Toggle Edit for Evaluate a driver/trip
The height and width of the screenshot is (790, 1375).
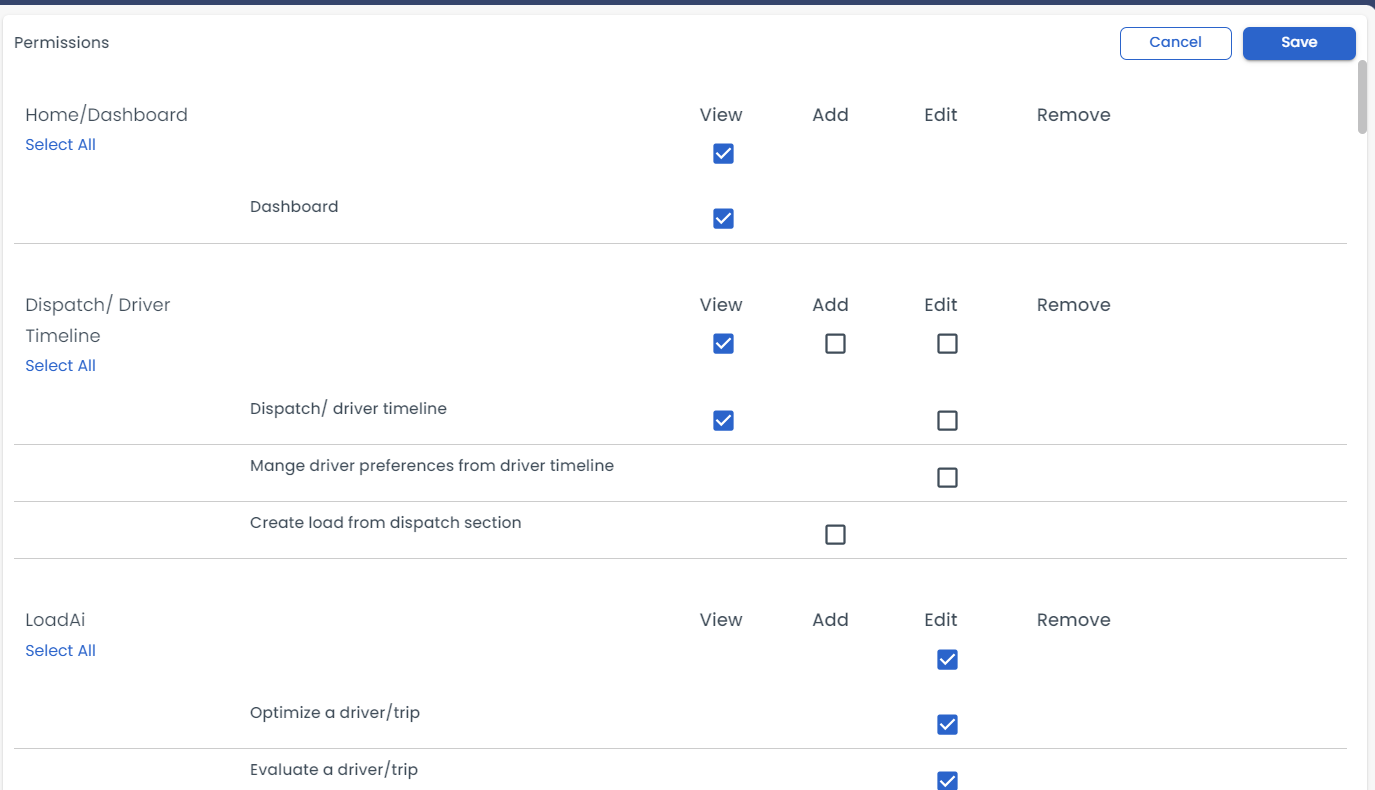pyautogui.click(x=947, y=780)
